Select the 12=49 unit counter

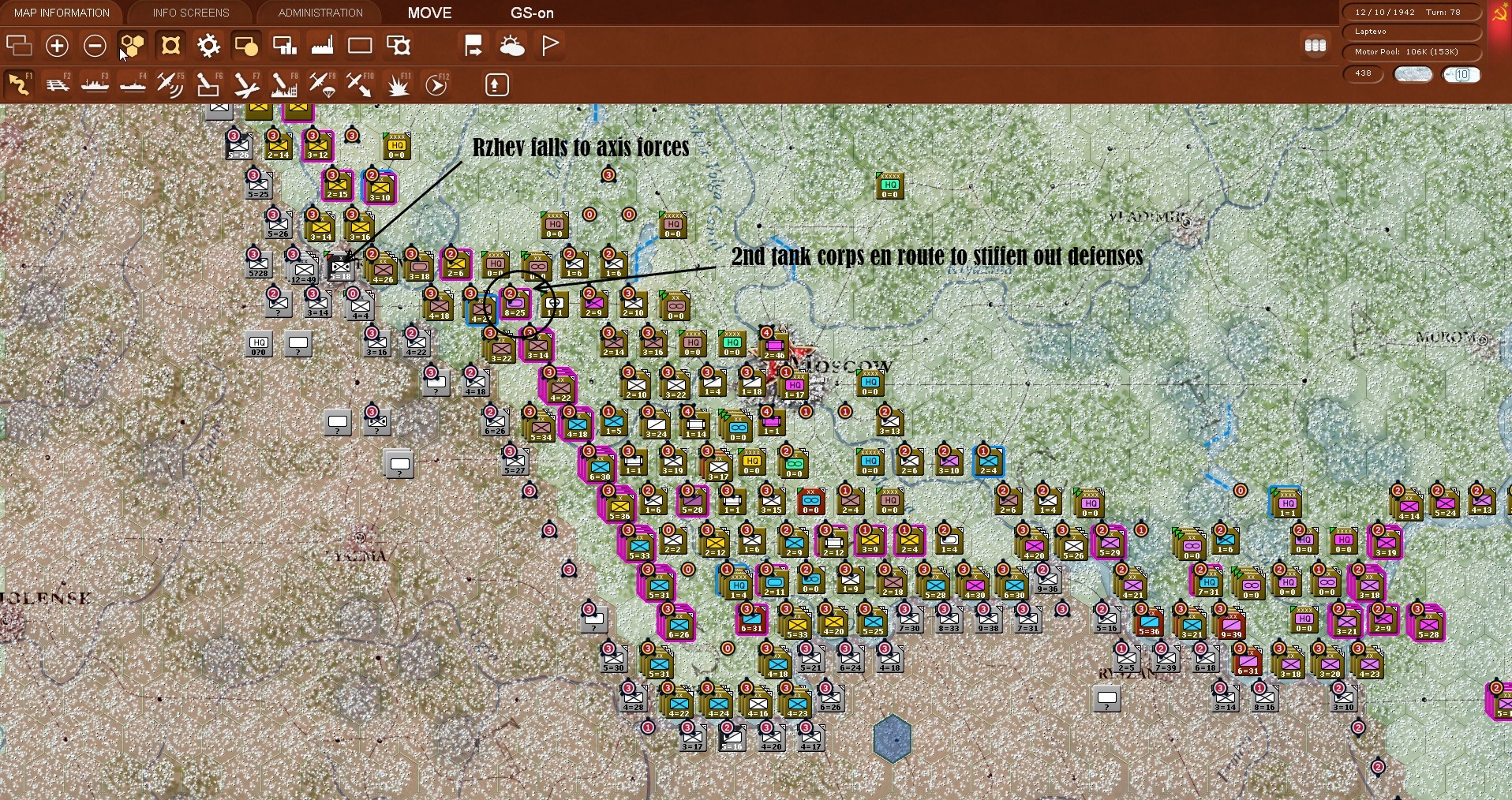tap(303, 270)
